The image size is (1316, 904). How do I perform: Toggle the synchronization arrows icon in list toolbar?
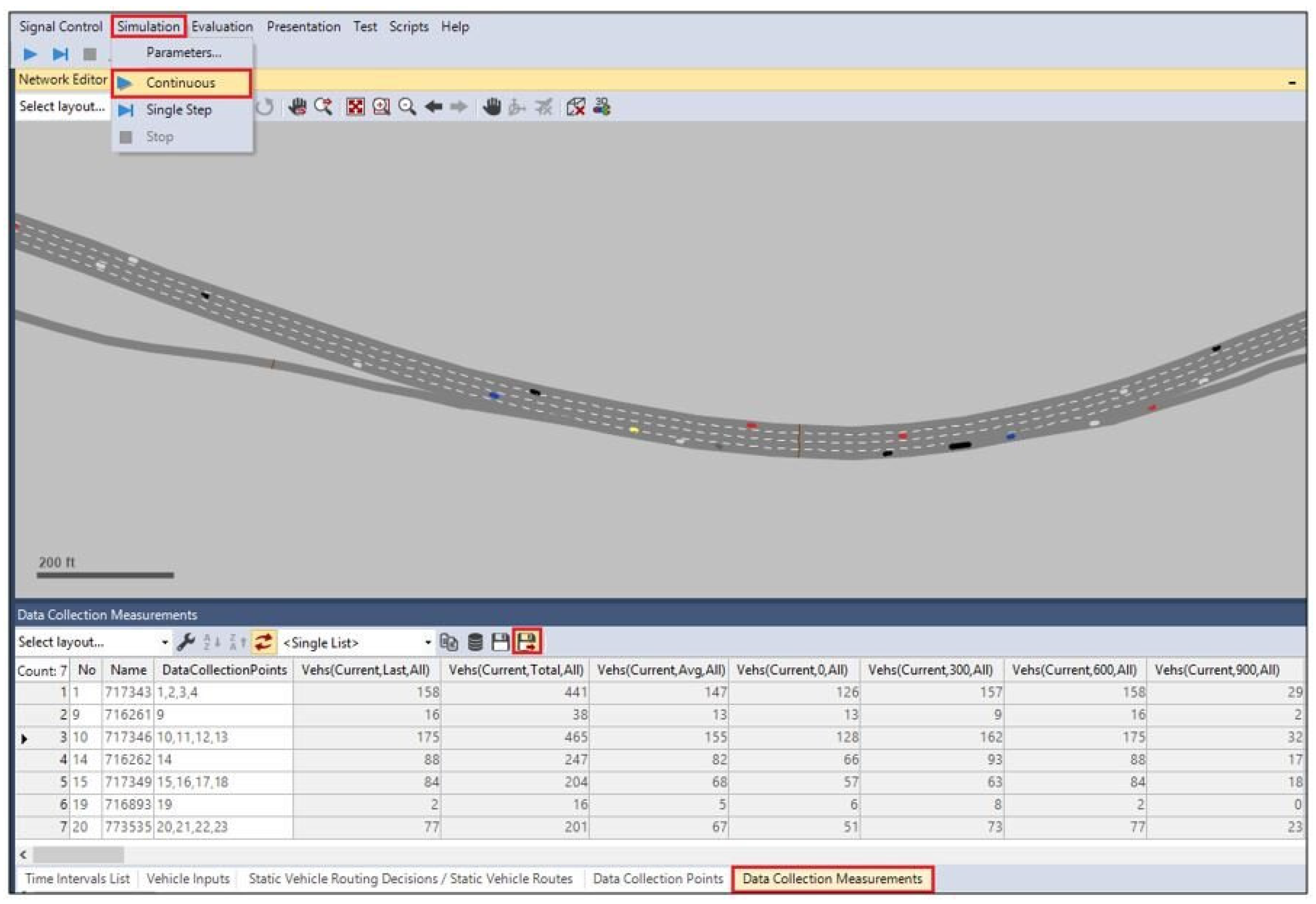(264, 642)
